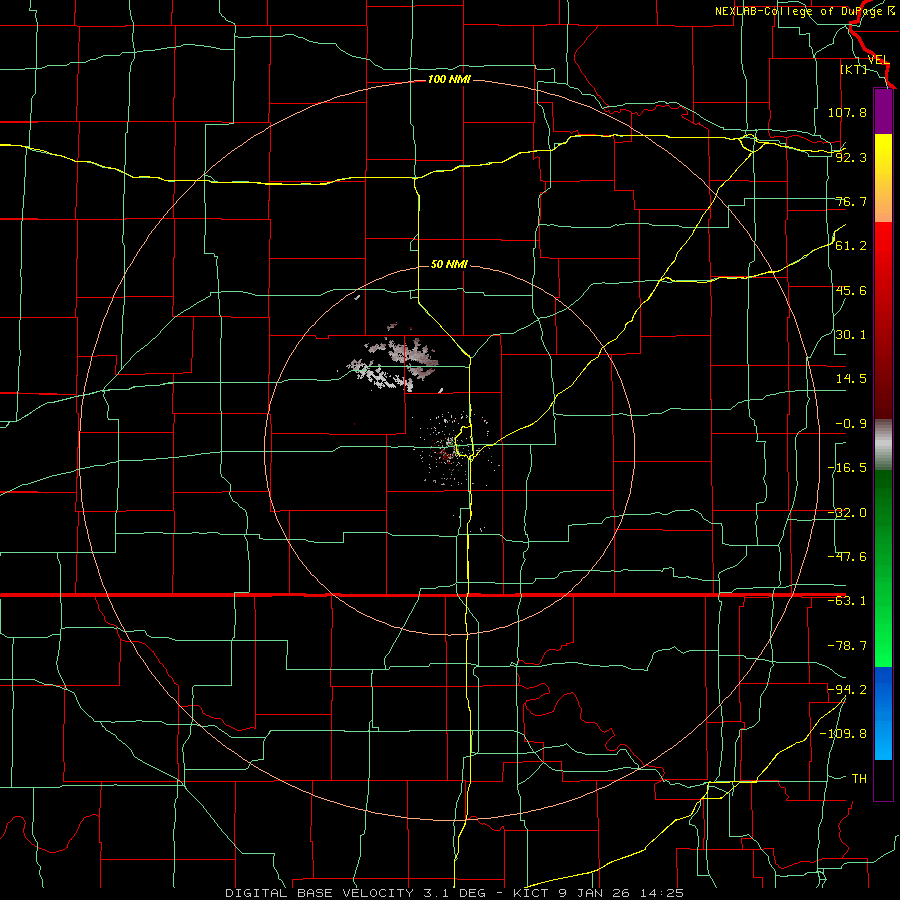Click the scattered echoes near radar center

coord(456,449)
